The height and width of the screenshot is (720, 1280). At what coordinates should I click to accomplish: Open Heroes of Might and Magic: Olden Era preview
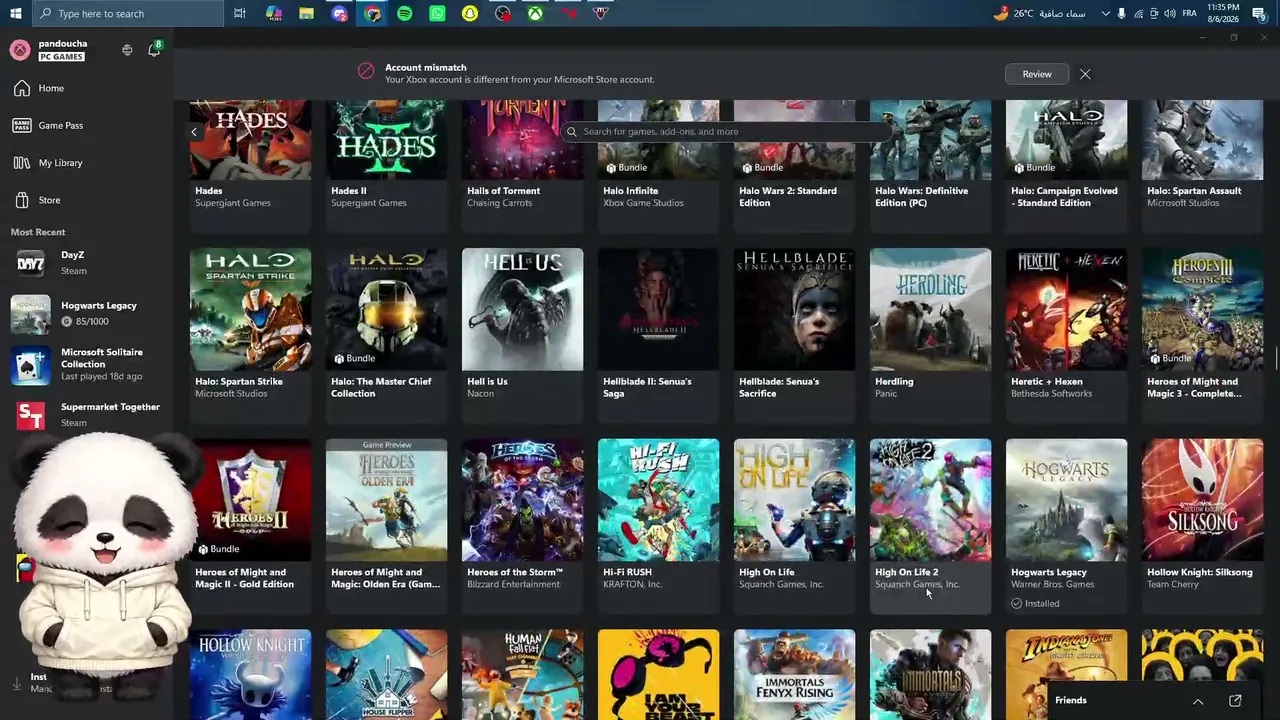click(386, 500)
